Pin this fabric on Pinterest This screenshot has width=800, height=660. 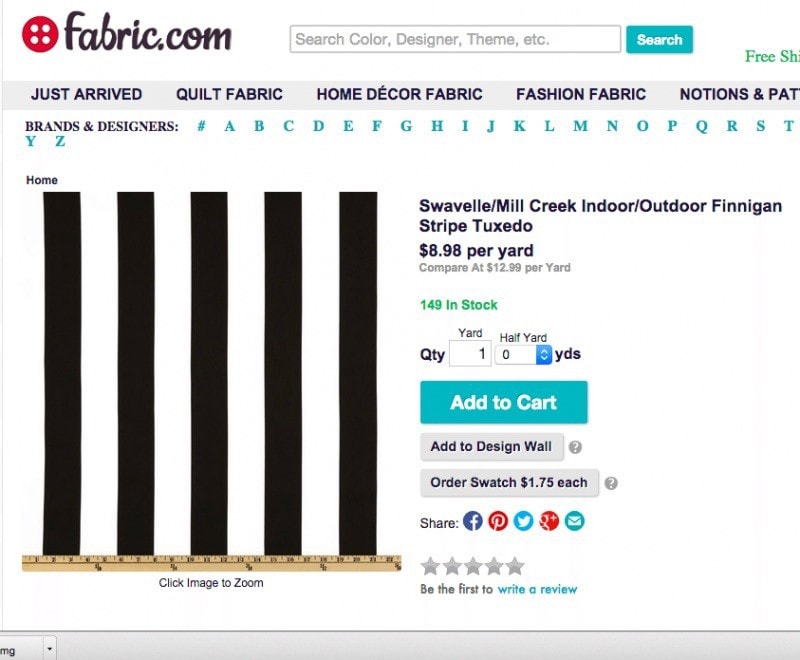(498, 521)
